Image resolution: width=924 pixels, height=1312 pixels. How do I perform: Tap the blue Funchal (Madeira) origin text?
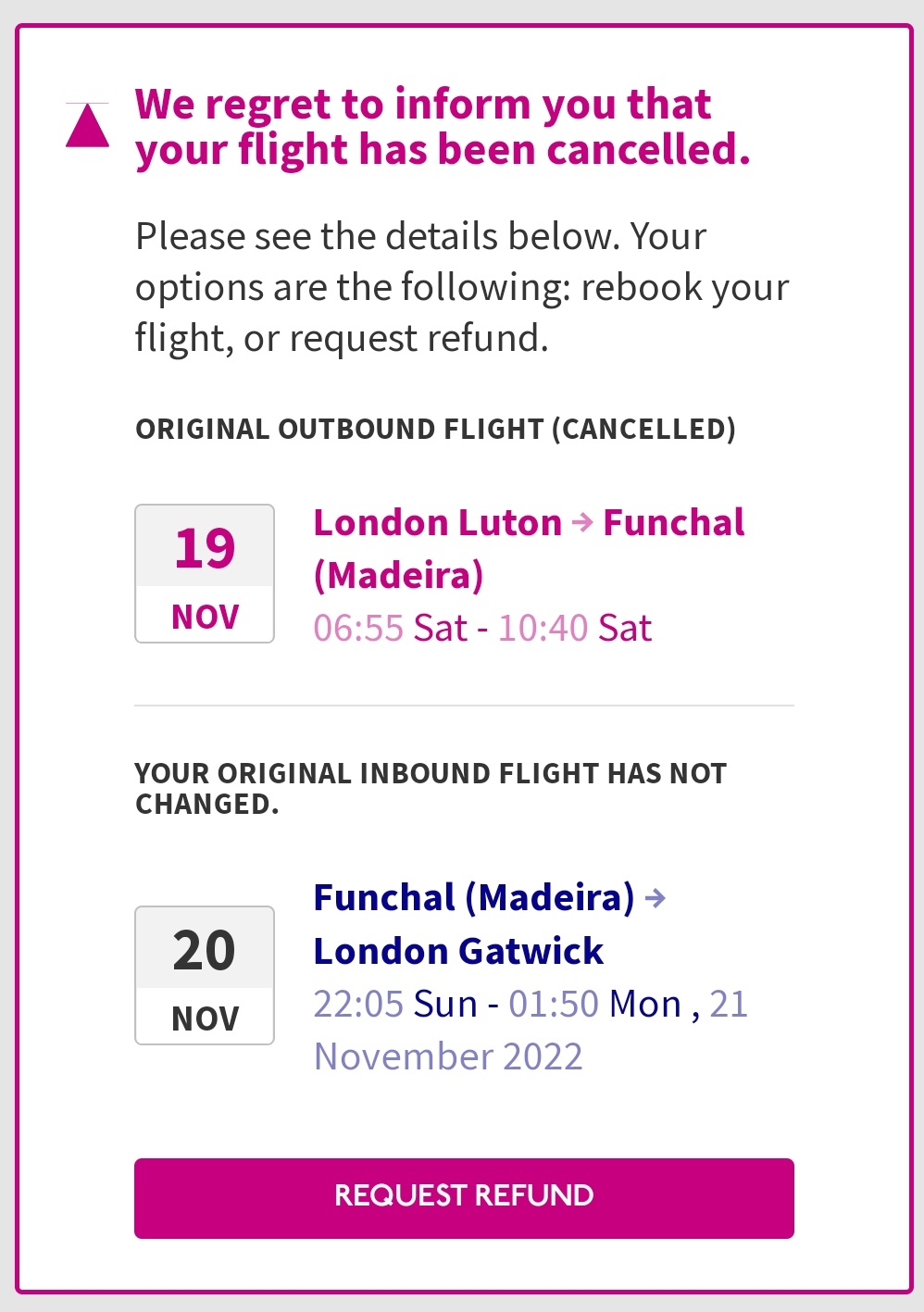pyautogui.click(x=474, y=897)
